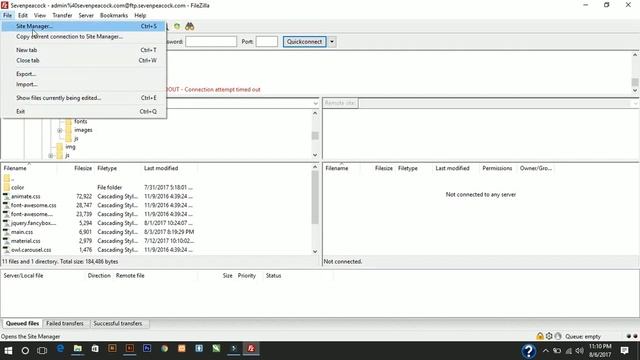
Task: Select New tab in File menu
Action: point(84,50)
